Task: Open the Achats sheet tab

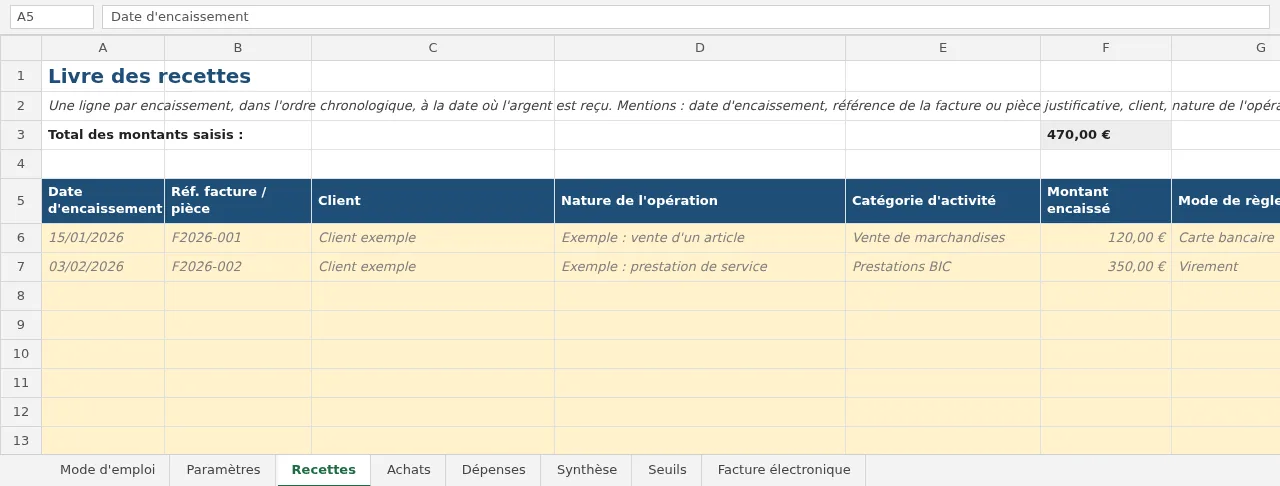Action: 408,470
